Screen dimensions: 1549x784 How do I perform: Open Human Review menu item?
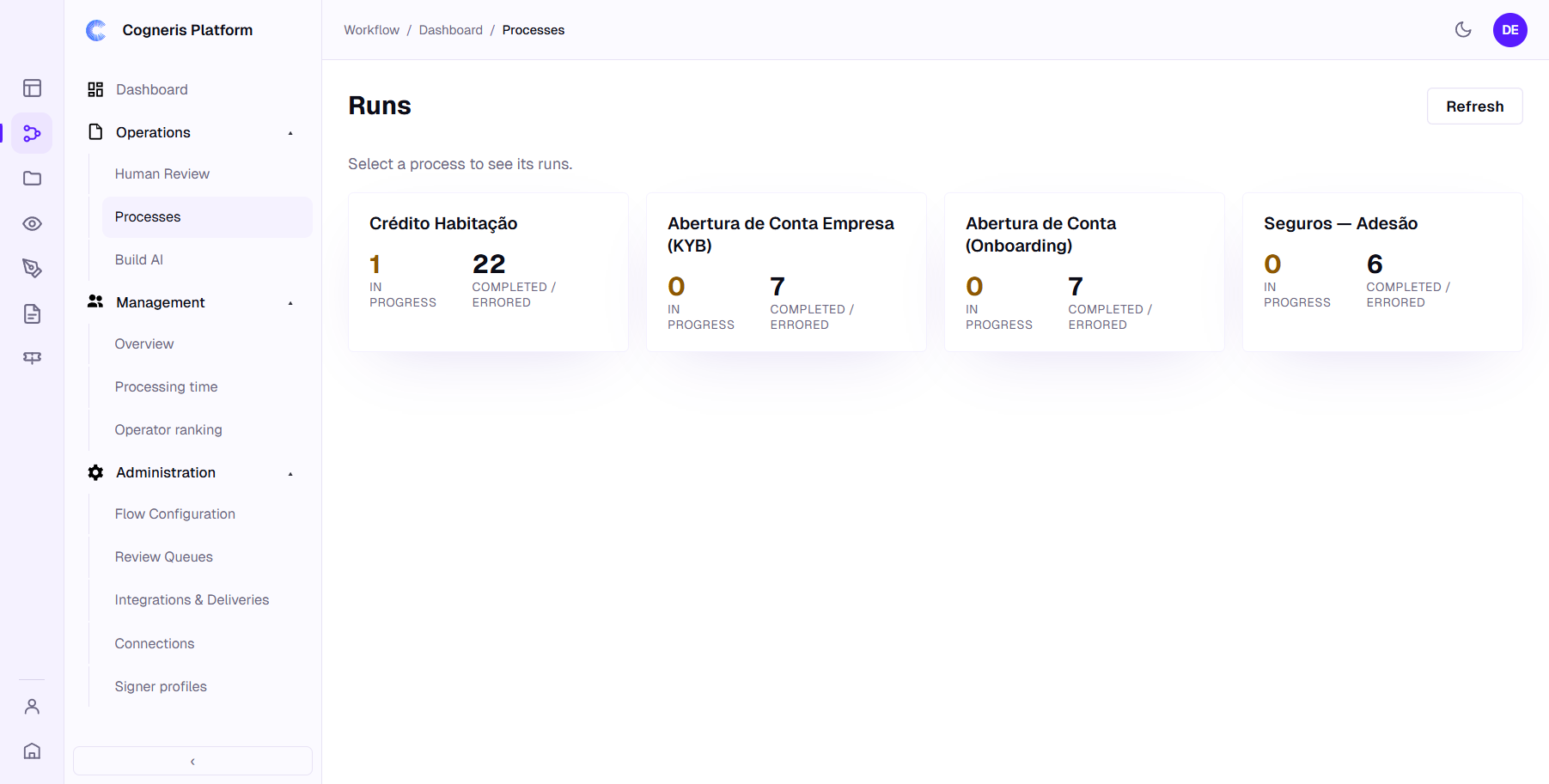(207, 173)
